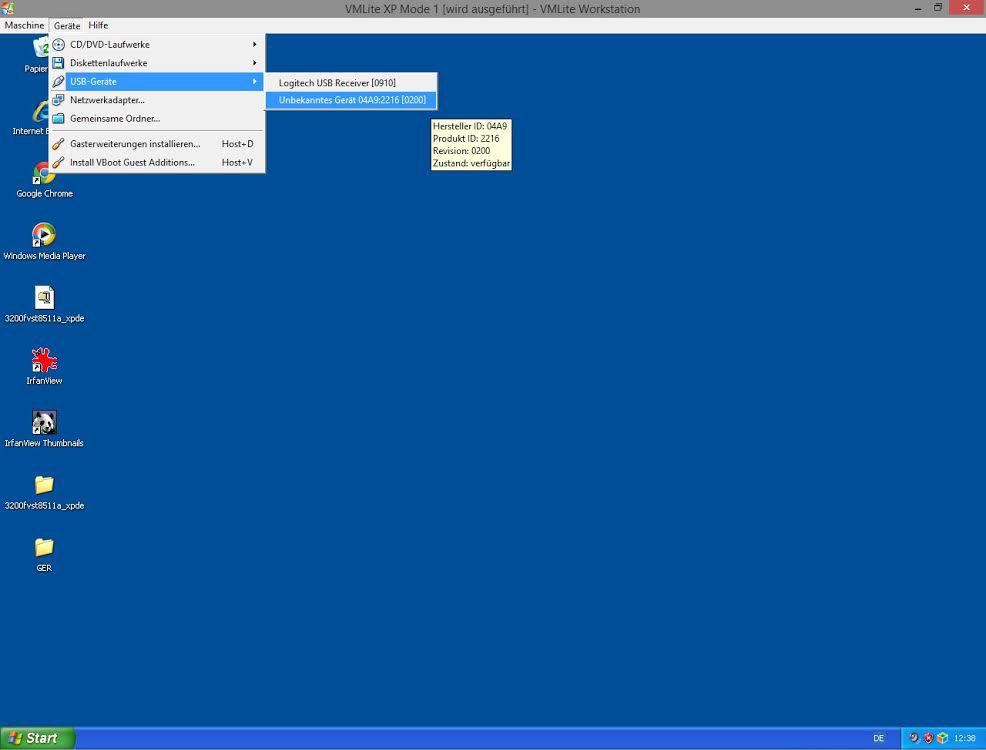986x750 pixels.
Task: Minimize the VMLite Workstation window
Action: [919, 8]
